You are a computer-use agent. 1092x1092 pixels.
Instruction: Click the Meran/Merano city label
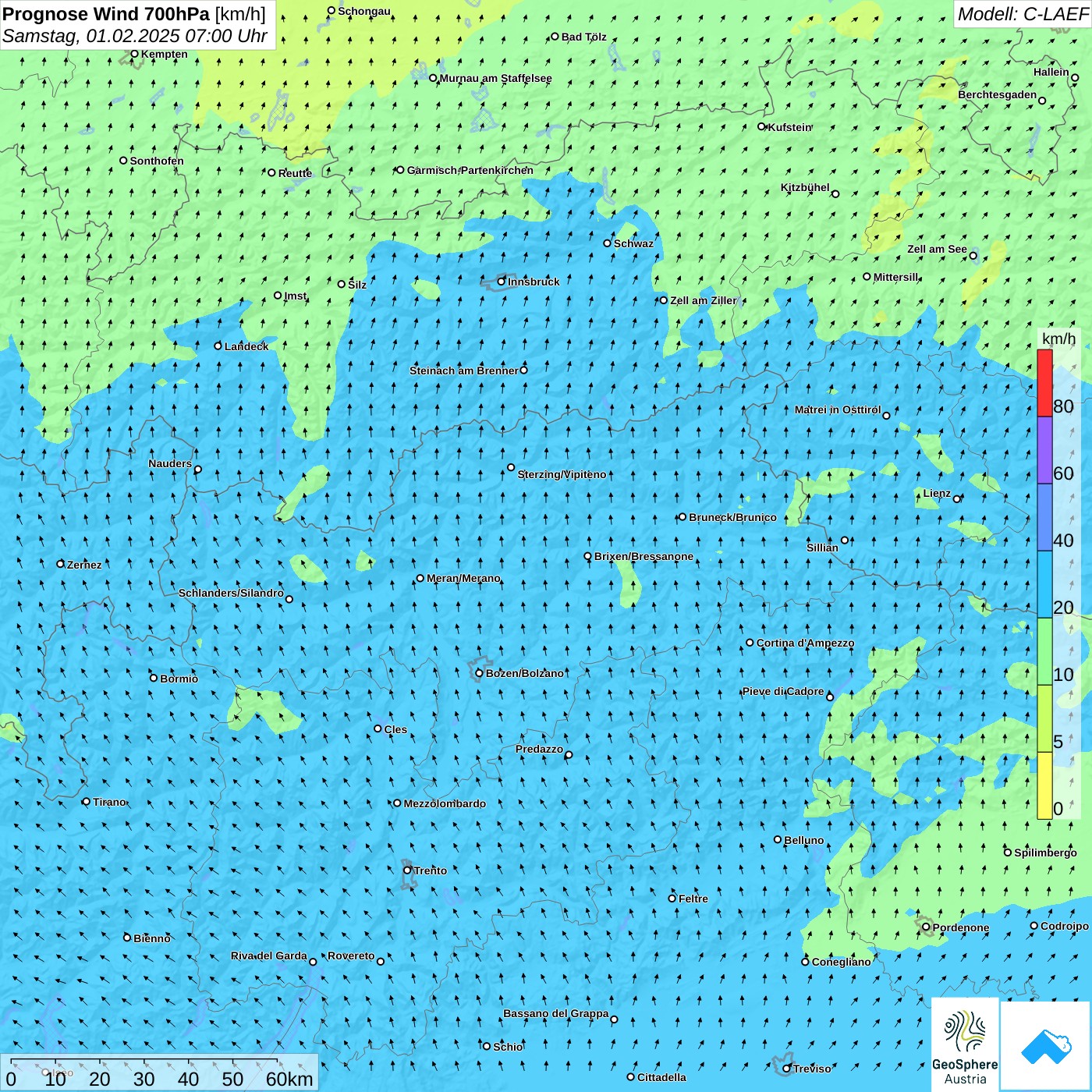point(463,578)
